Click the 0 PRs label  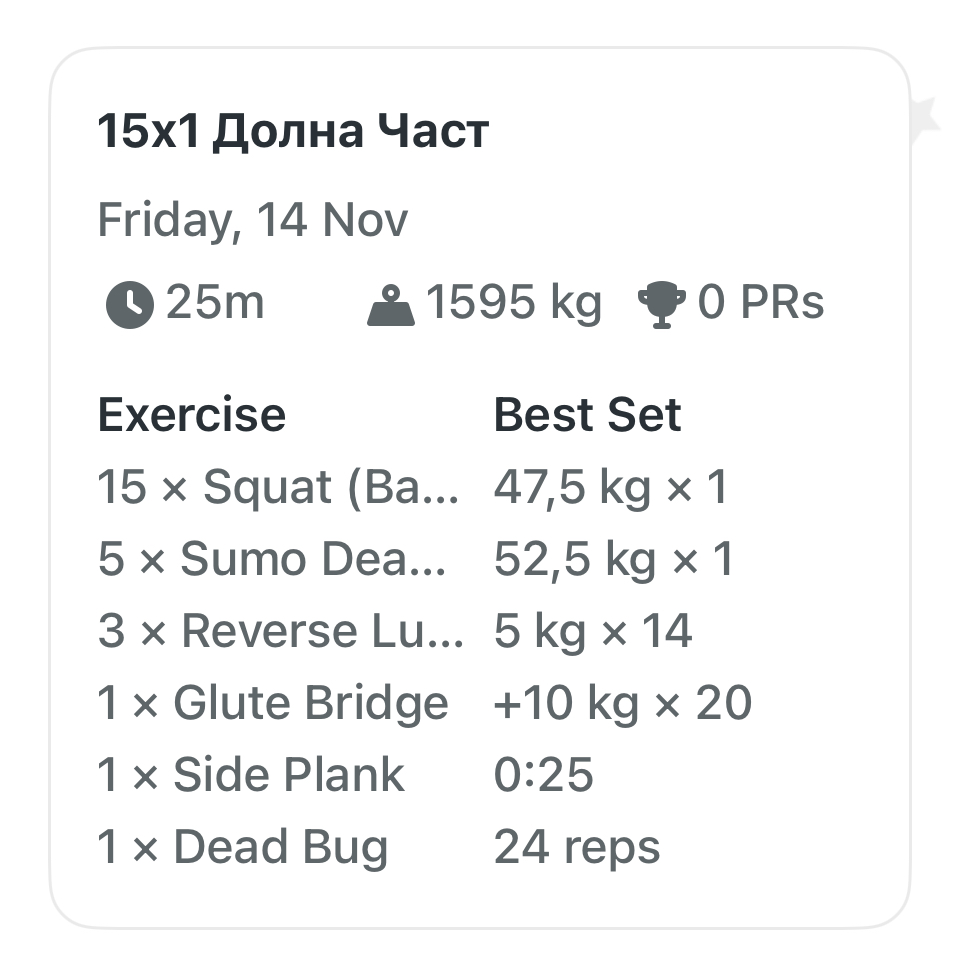point(761,304)
